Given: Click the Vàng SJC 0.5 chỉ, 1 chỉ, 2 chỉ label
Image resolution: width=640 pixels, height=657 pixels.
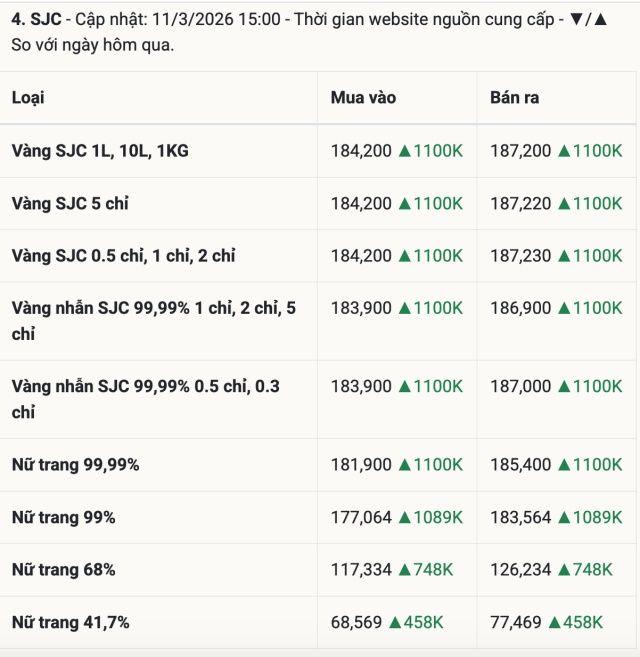Looking at the screenshot, I should point(123,256).
